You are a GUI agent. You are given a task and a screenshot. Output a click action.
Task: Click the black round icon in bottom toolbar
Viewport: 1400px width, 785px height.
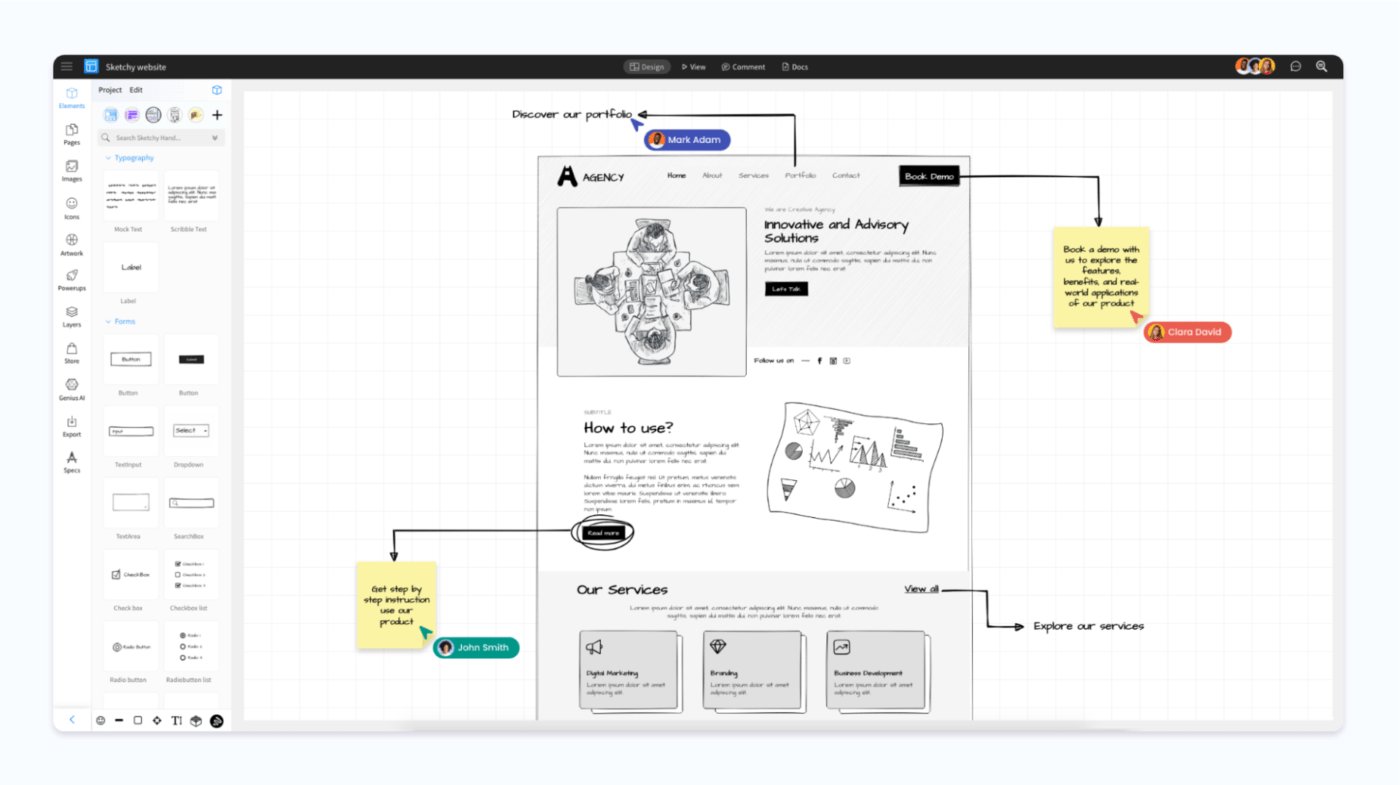point(216,720)
